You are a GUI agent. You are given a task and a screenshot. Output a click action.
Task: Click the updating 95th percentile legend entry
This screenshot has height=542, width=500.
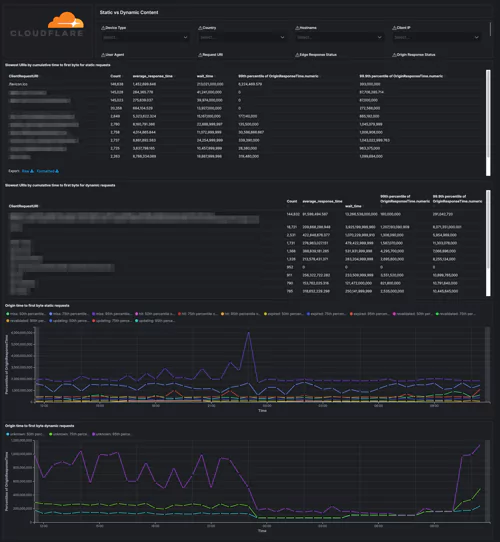pos(155,321)
